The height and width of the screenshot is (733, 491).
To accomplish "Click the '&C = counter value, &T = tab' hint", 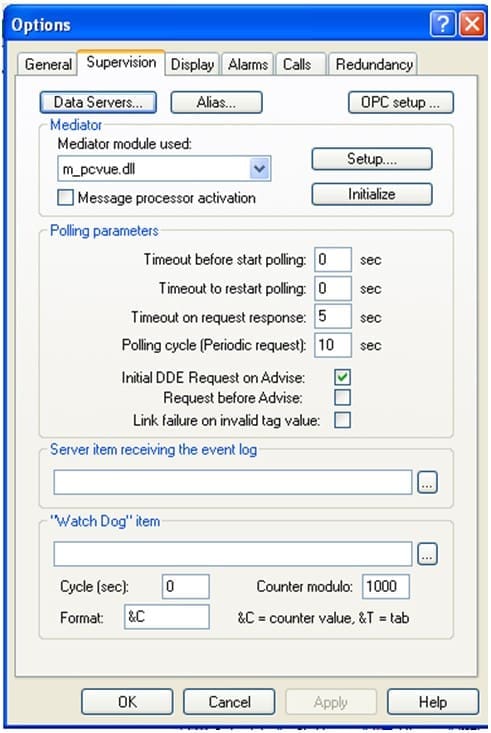I will pyautogui.click(x=323, y=618).
